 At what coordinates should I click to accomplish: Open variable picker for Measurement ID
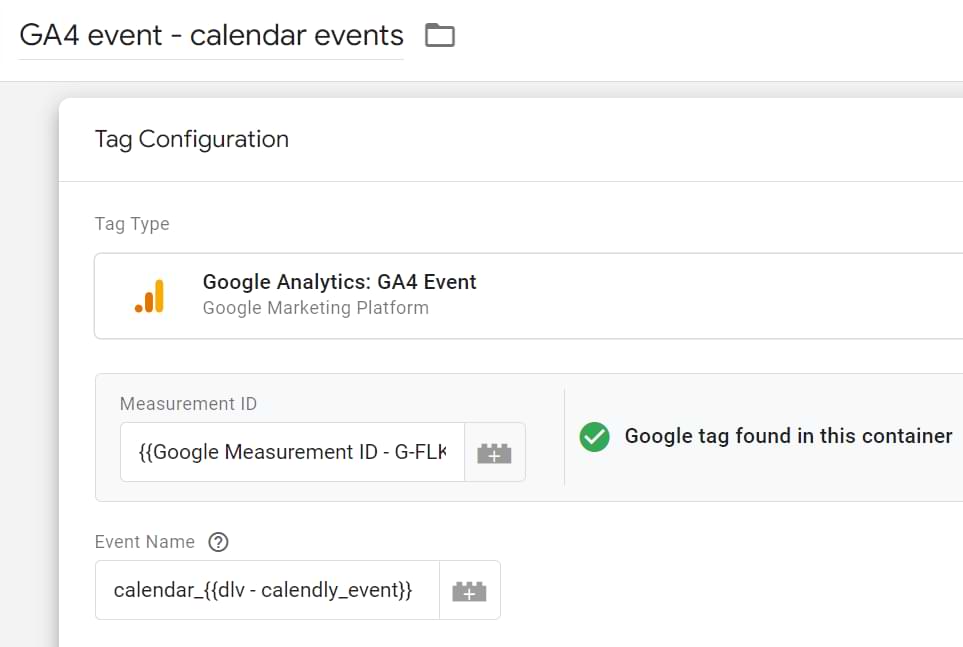[x=494, y=453]
